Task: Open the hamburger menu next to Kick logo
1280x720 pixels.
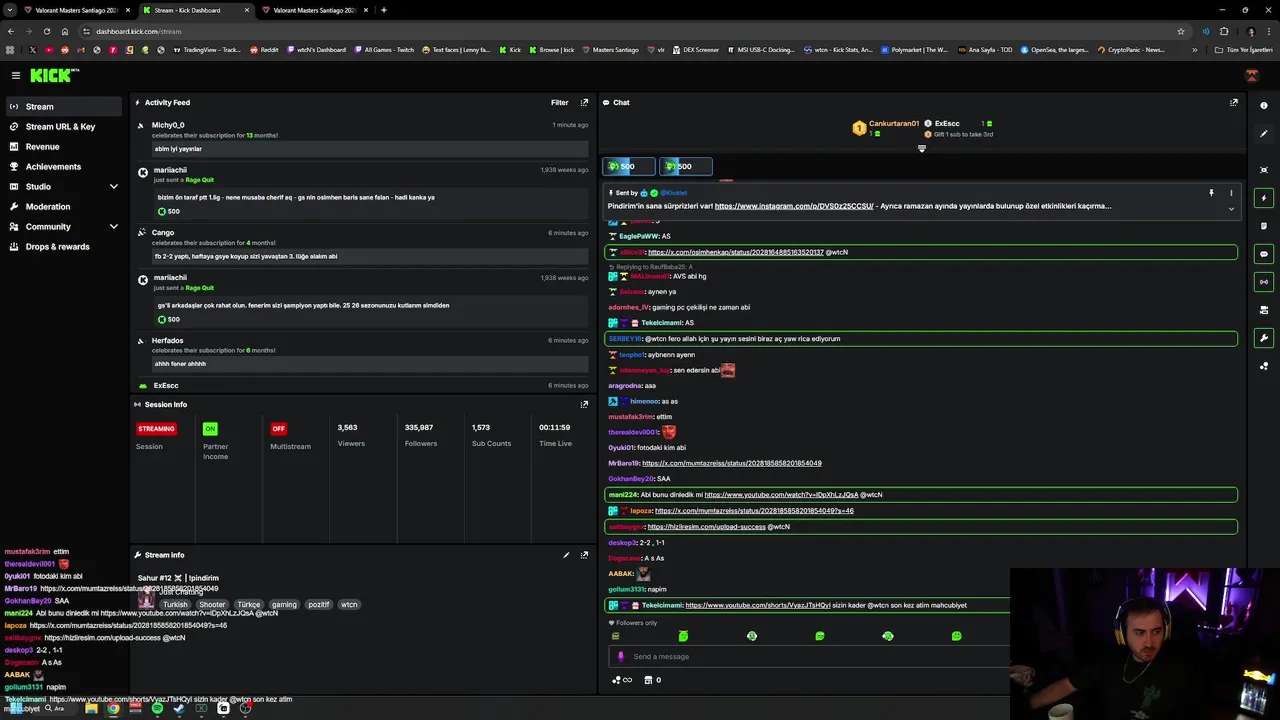Action: tap(15, 75)
